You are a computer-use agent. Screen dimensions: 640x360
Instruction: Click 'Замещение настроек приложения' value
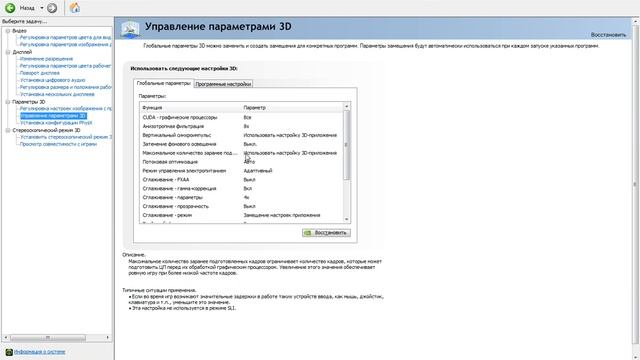click(282, 215)
